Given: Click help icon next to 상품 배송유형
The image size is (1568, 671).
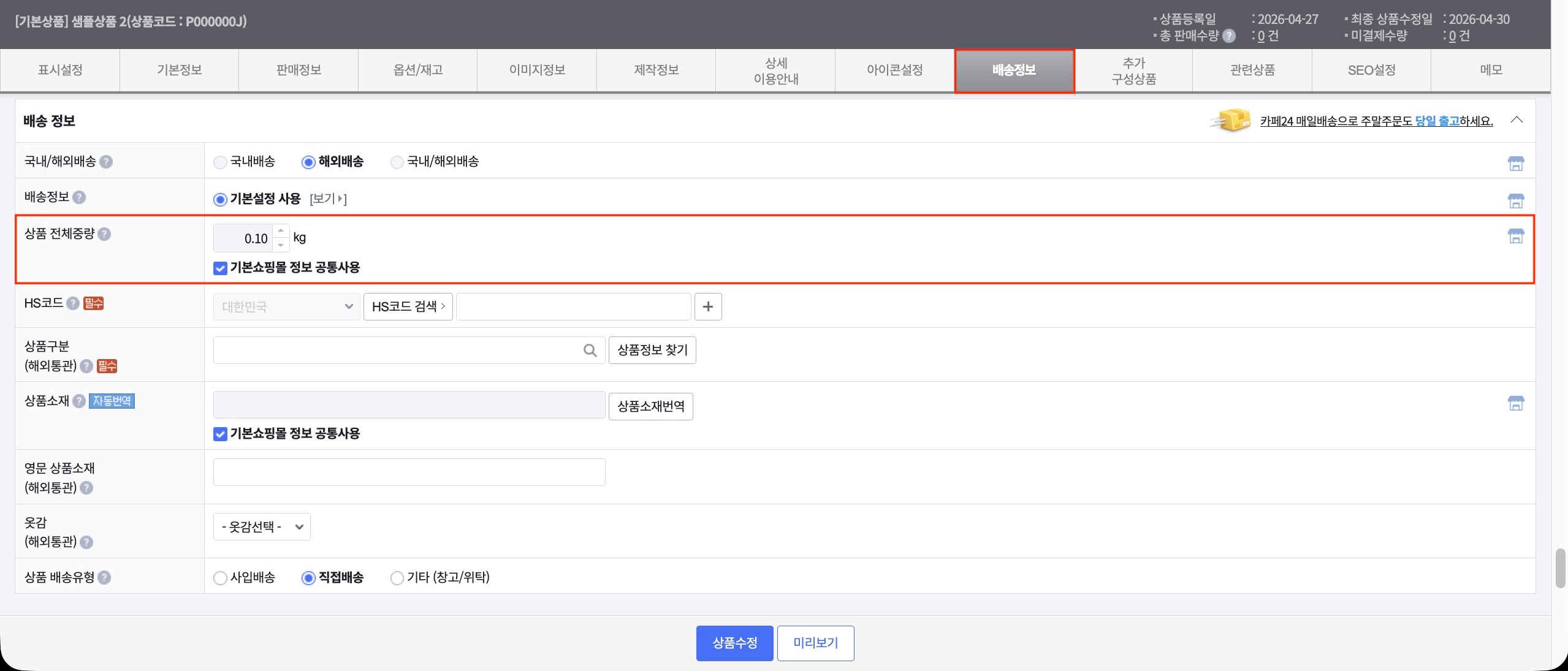Looking at the screenshot, I should click(105, 578).
